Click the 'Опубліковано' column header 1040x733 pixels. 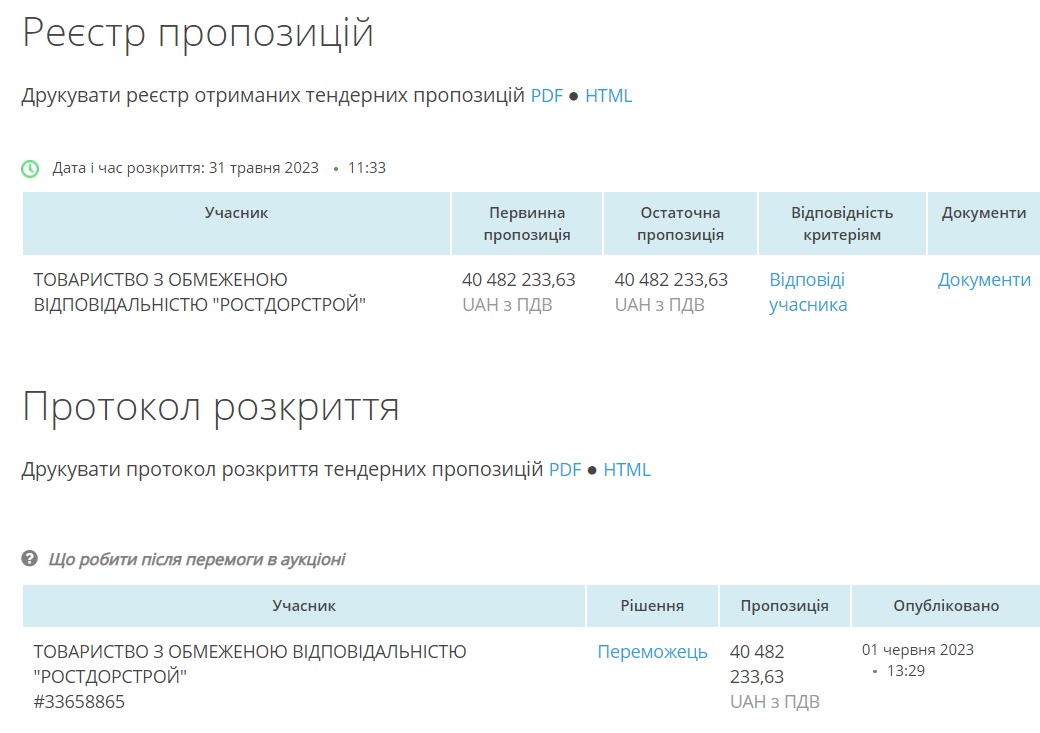coord(946,606)
